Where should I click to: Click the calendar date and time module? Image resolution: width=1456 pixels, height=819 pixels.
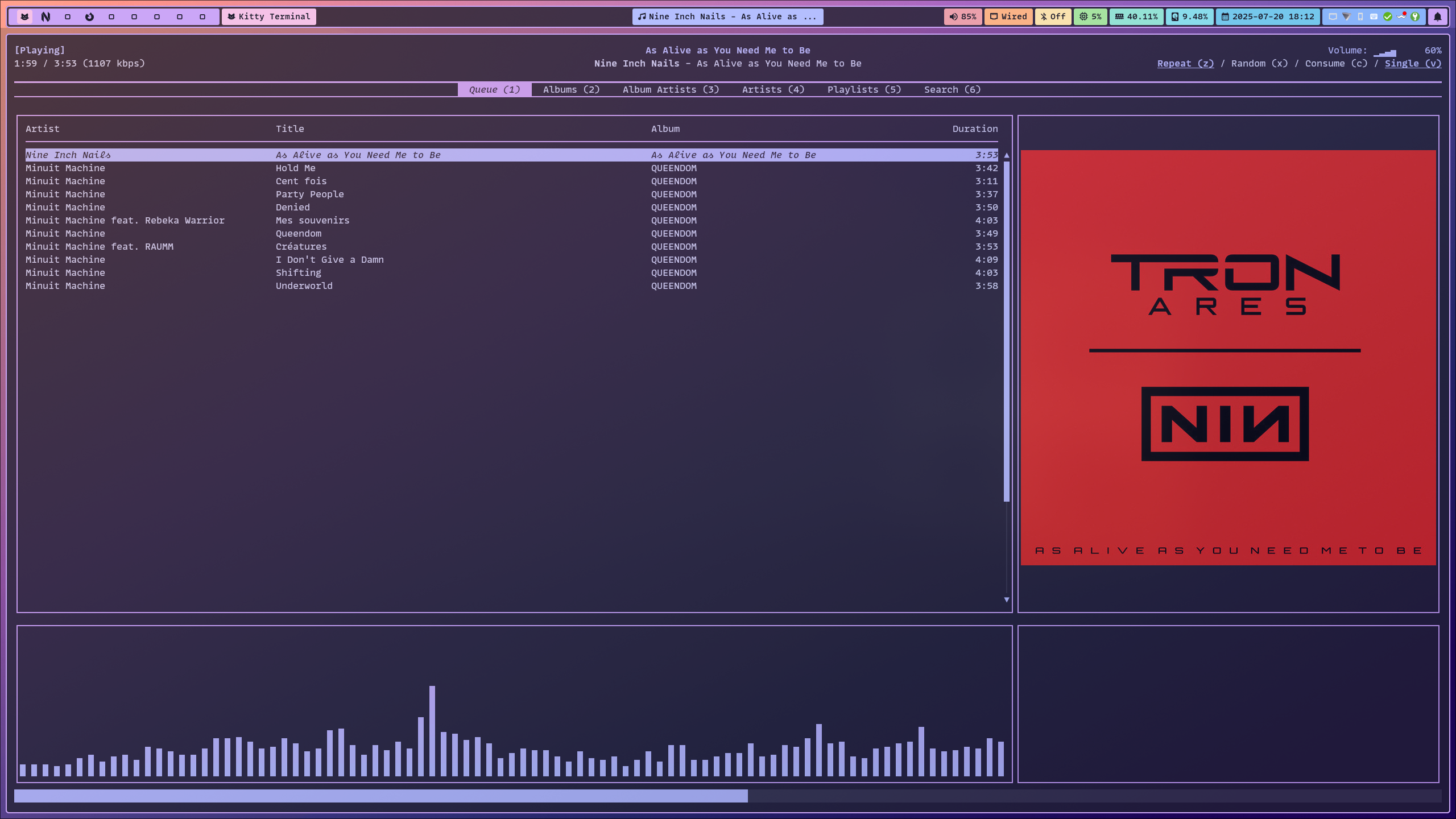point(1267,16)
